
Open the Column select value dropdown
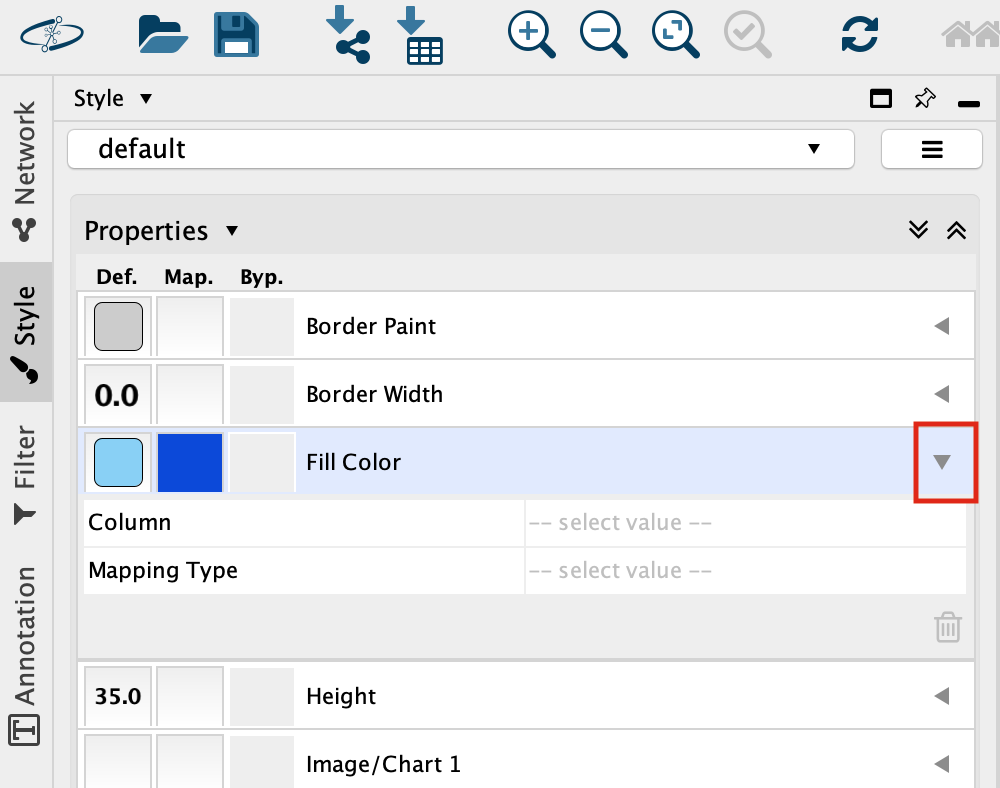744,522
